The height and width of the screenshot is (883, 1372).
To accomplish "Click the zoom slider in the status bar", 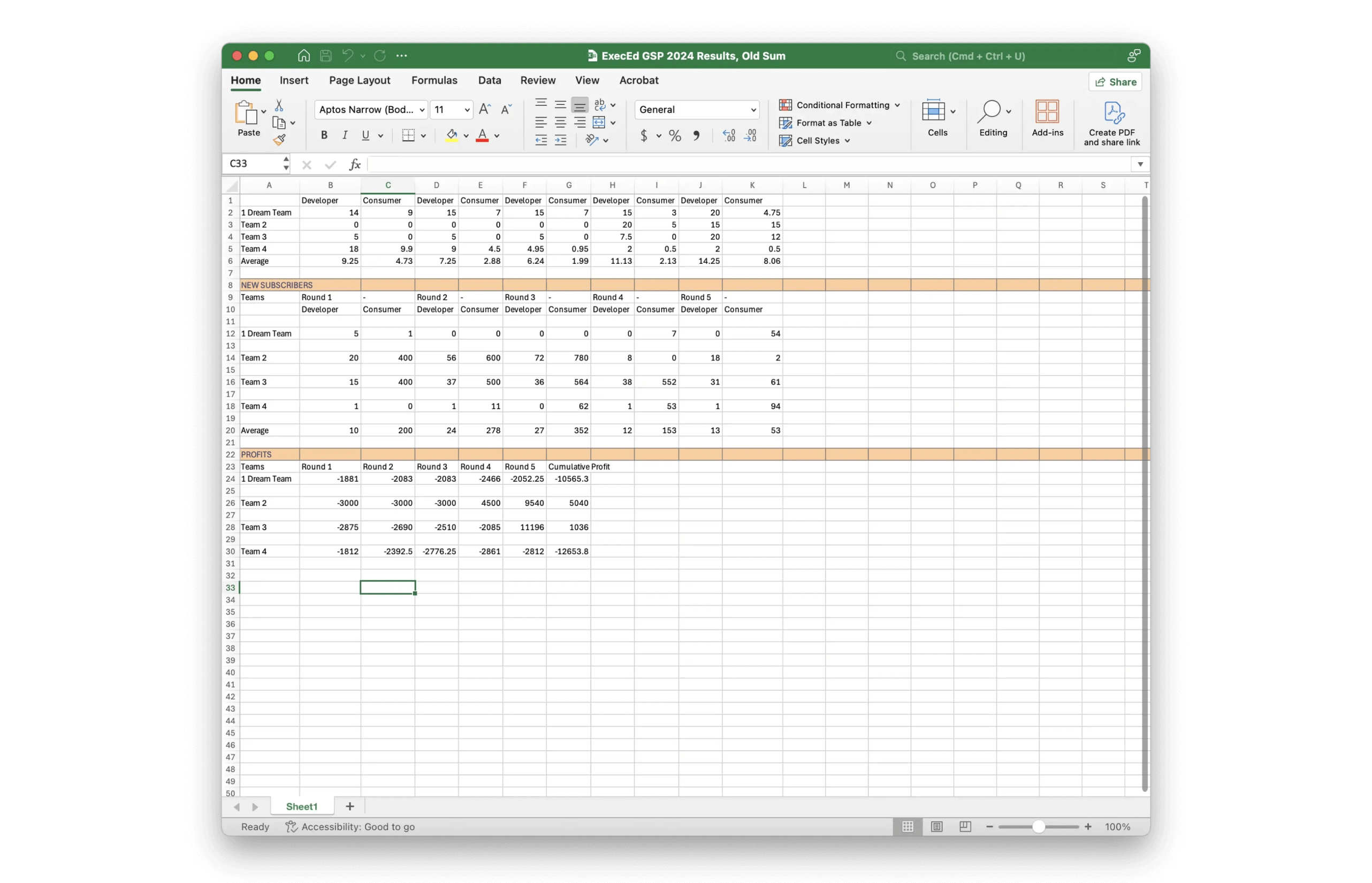I will point(1038,826).
